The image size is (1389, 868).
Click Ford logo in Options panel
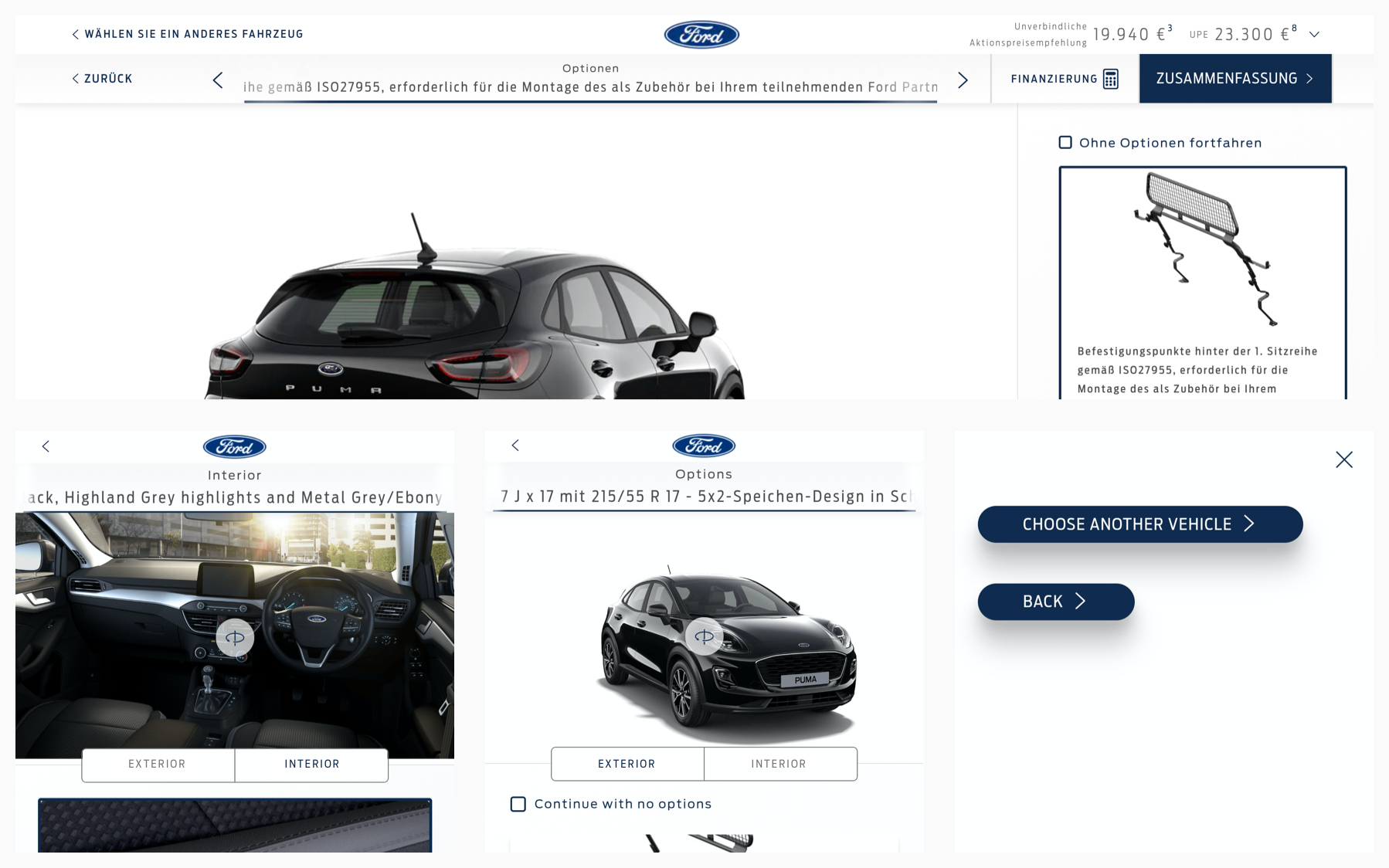(704, 446)
